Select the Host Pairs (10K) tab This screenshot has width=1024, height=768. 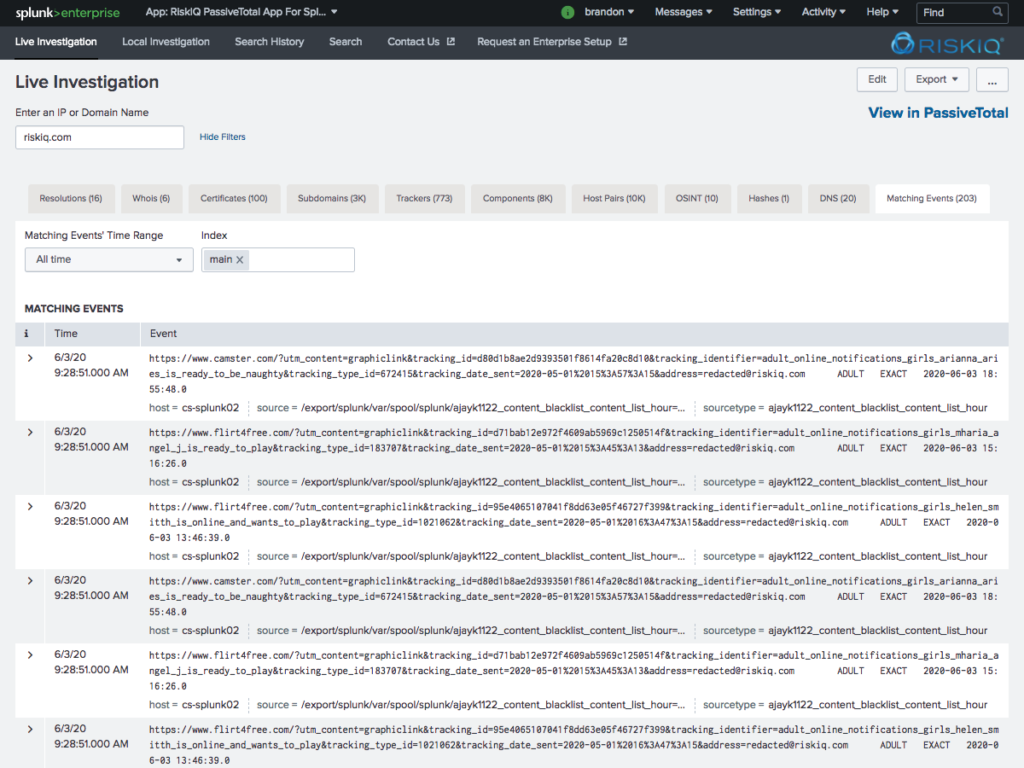tap(615, 199)
